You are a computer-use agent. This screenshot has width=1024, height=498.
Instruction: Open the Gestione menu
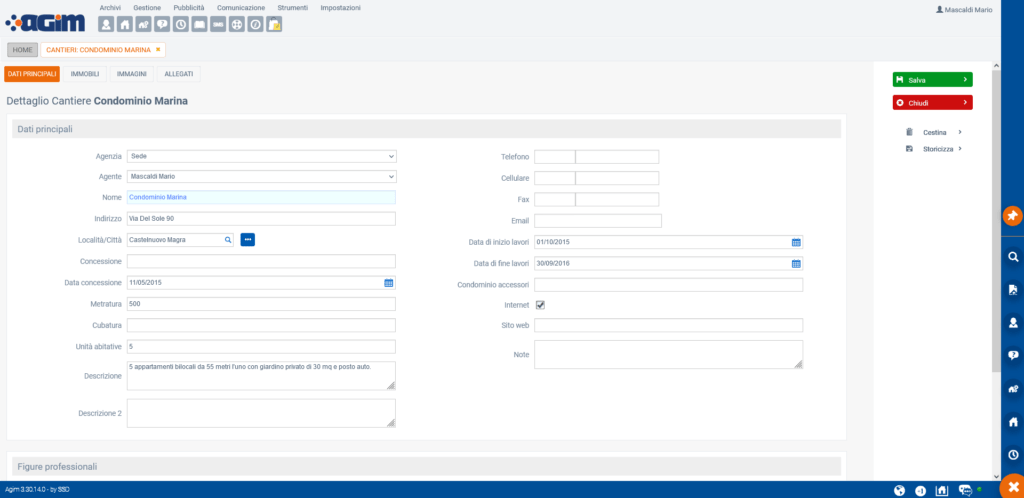(x=147, y=7)
